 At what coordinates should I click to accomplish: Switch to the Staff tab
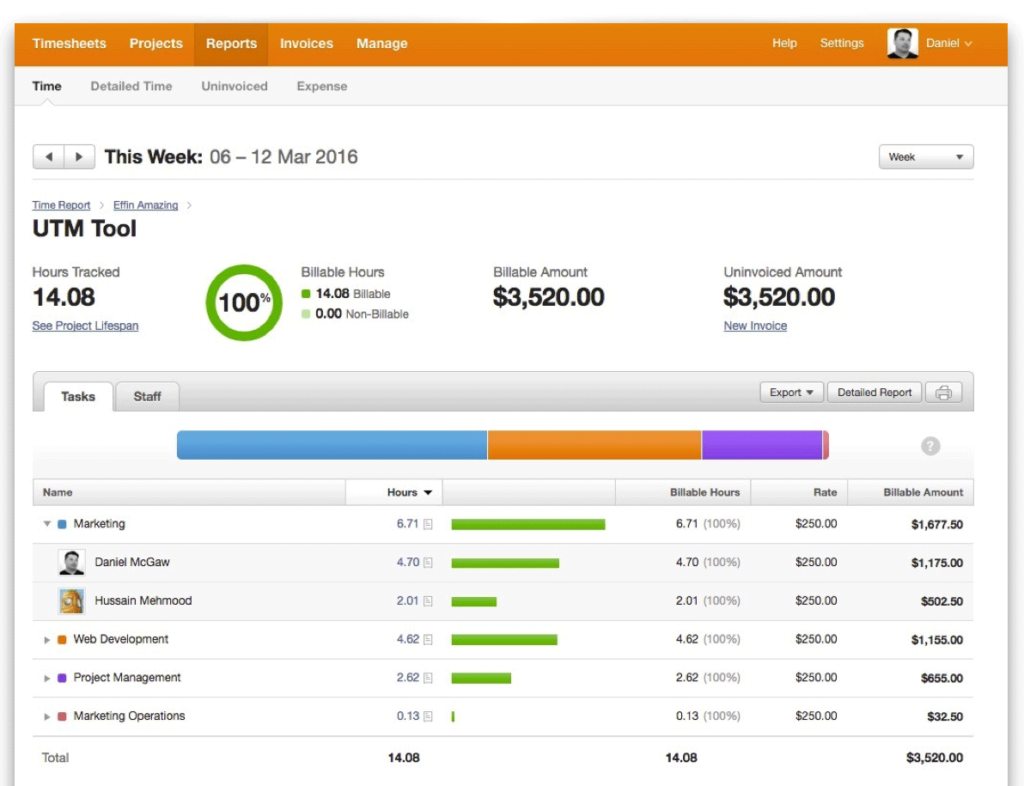pos(147,396)
